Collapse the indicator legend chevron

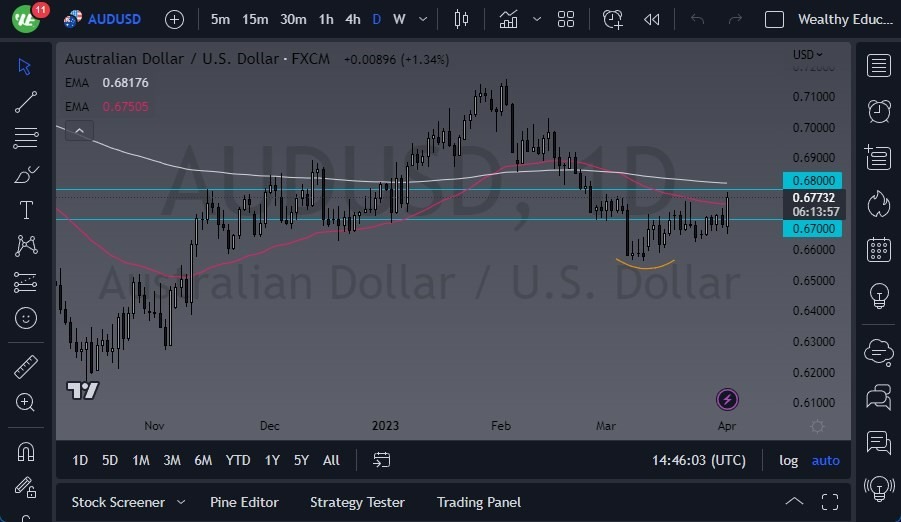point(79,131)
